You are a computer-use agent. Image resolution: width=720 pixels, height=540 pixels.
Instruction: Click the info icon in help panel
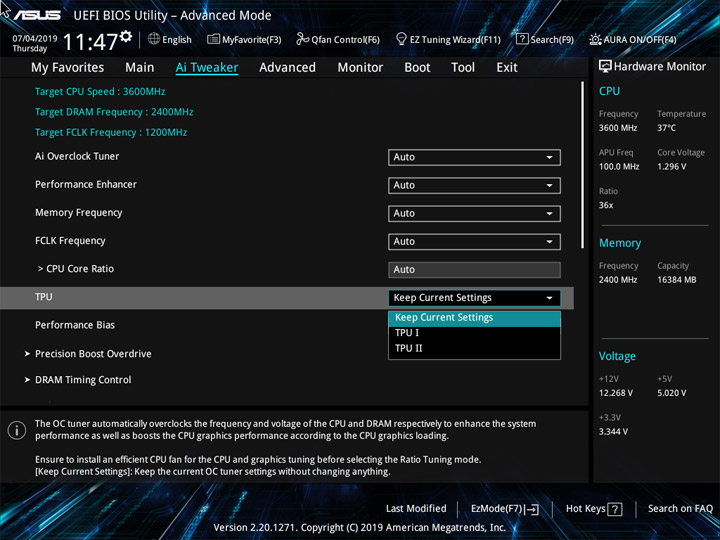coord(17,430)
